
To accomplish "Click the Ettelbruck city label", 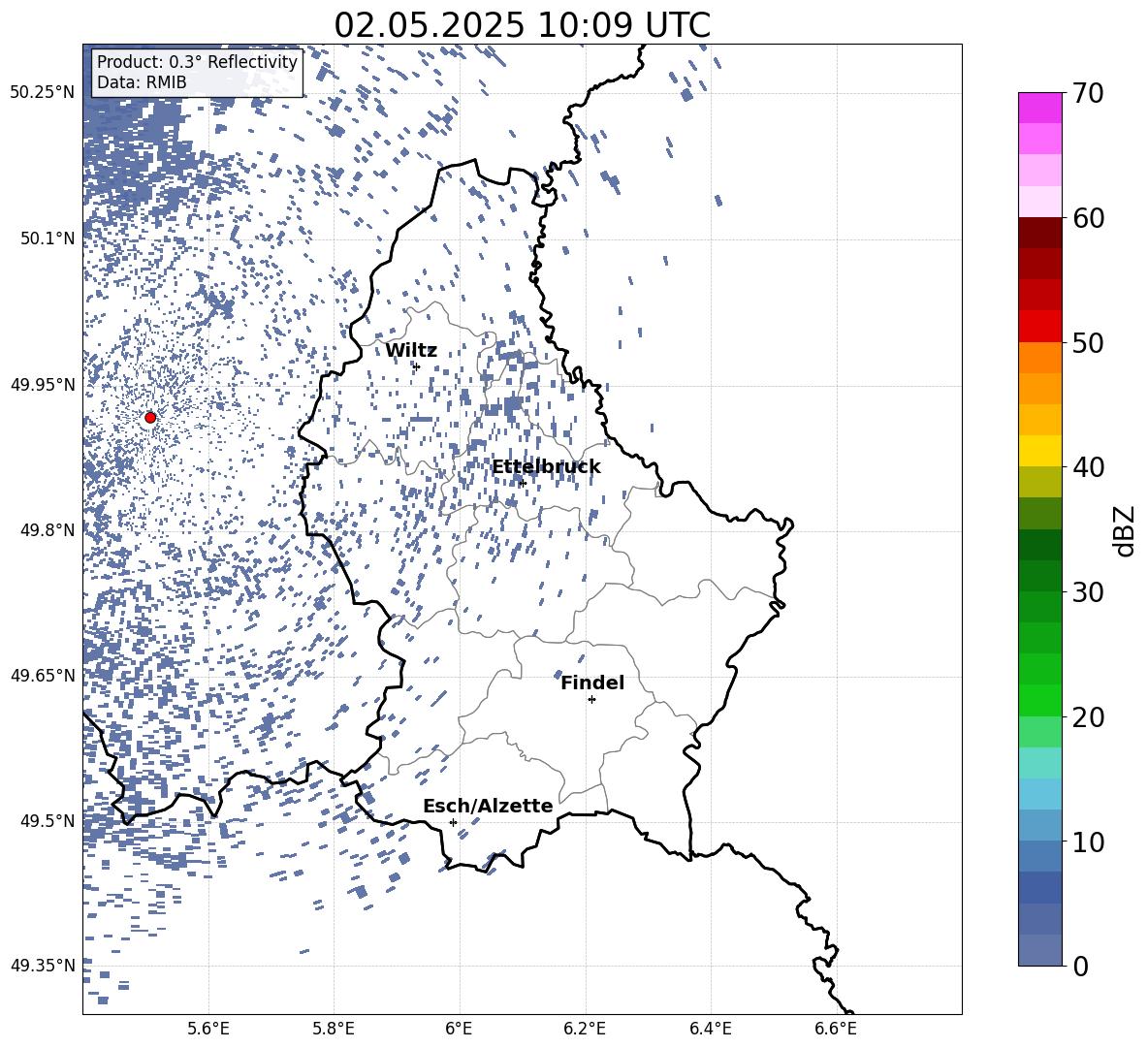I will 546,467.
